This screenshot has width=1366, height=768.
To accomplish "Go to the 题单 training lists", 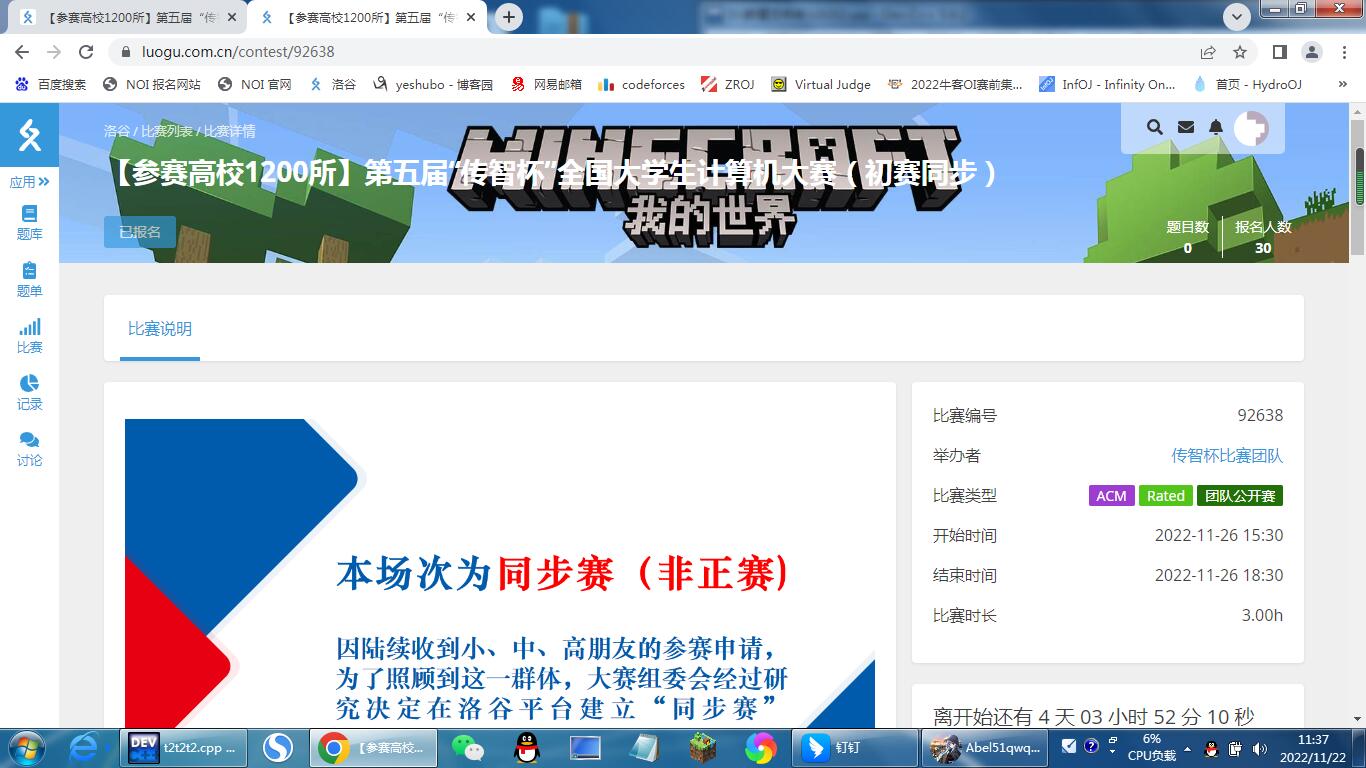I will (x=29, y=279).
